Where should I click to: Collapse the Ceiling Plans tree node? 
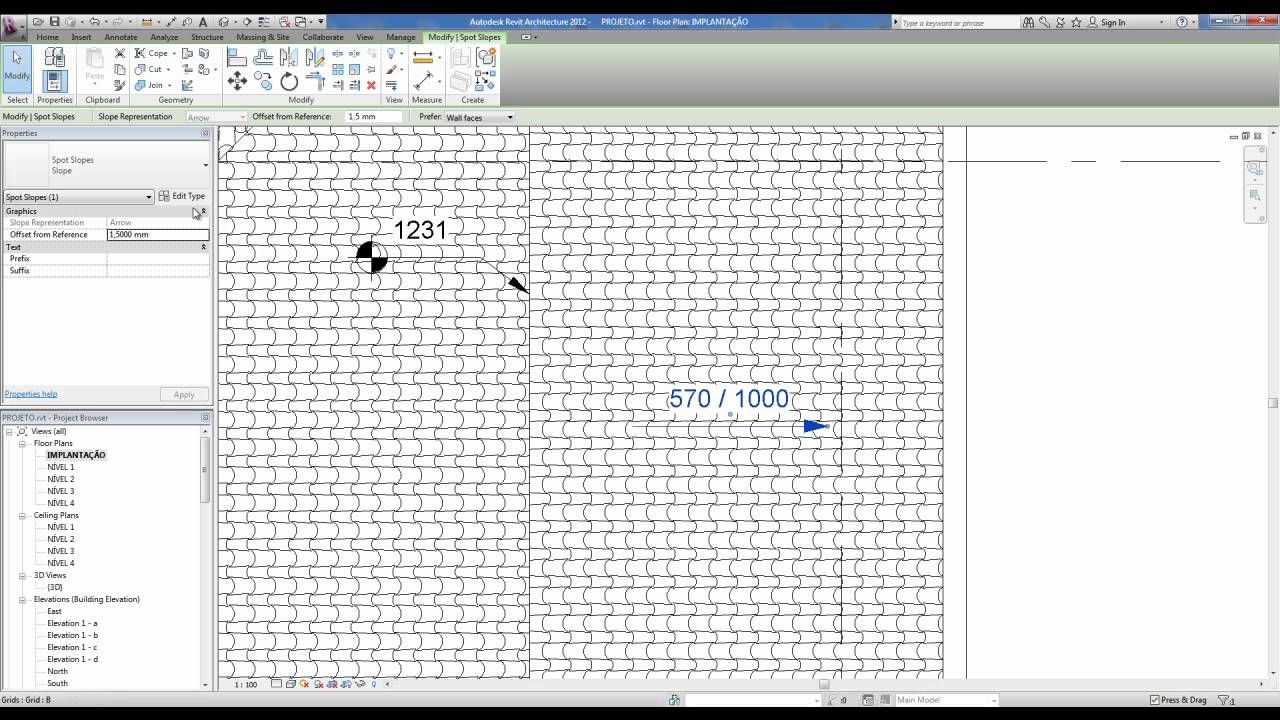pos(22,515)
